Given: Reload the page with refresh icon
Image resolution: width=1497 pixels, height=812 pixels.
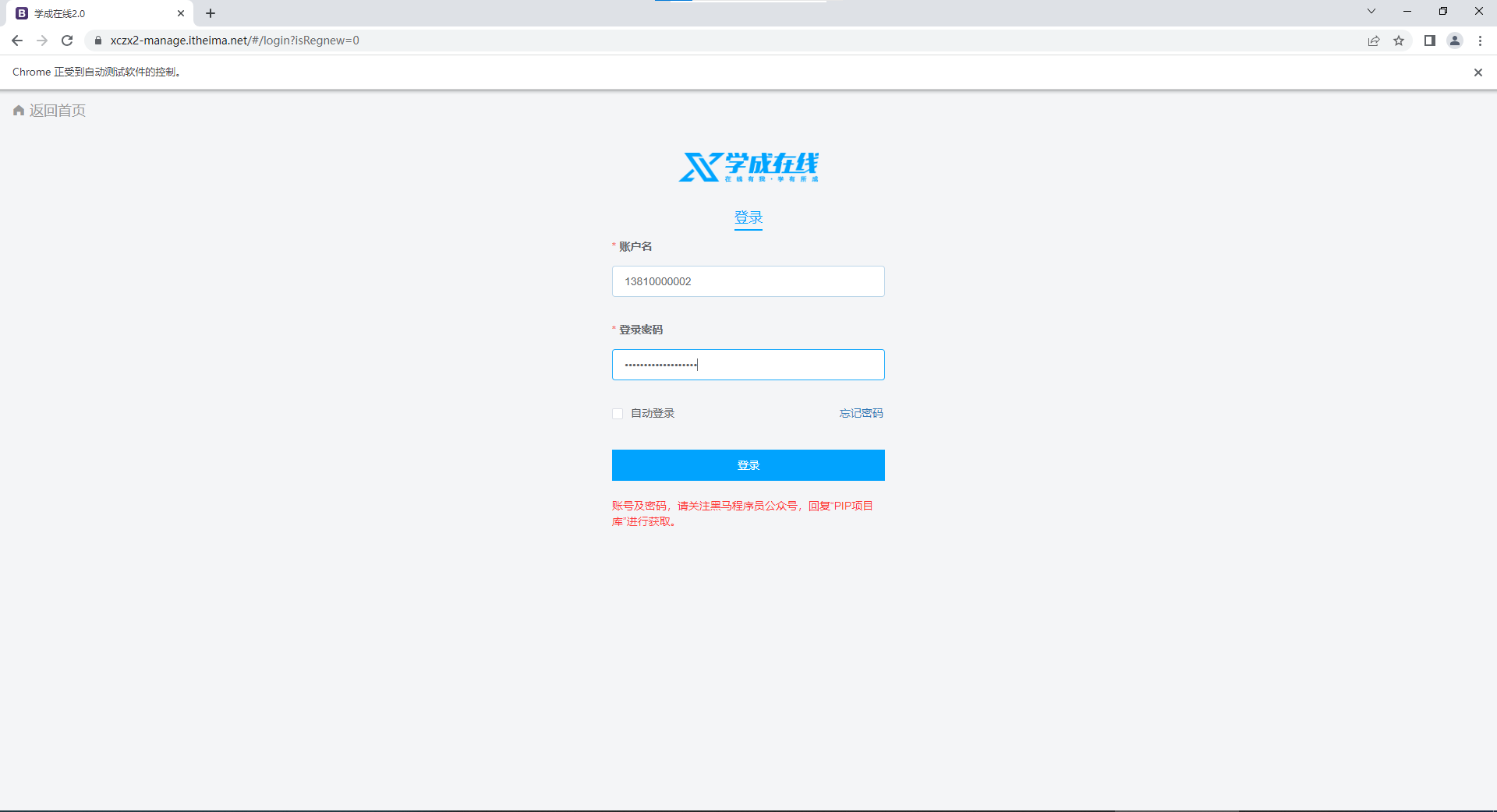Looking at the screenshot, I should (x=67, y=41).
